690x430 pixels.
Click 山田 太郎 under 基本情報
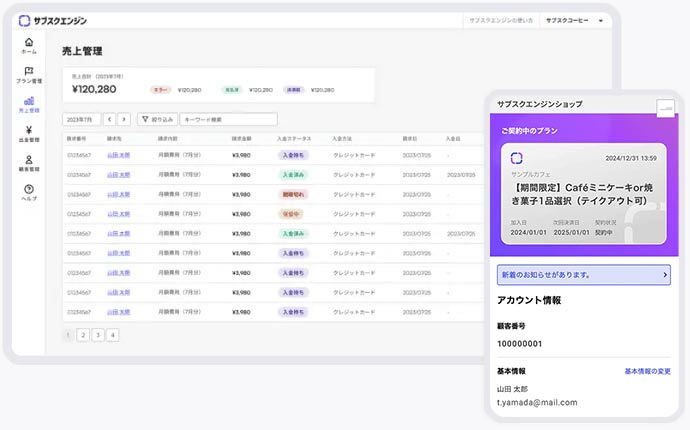(512, 389)
